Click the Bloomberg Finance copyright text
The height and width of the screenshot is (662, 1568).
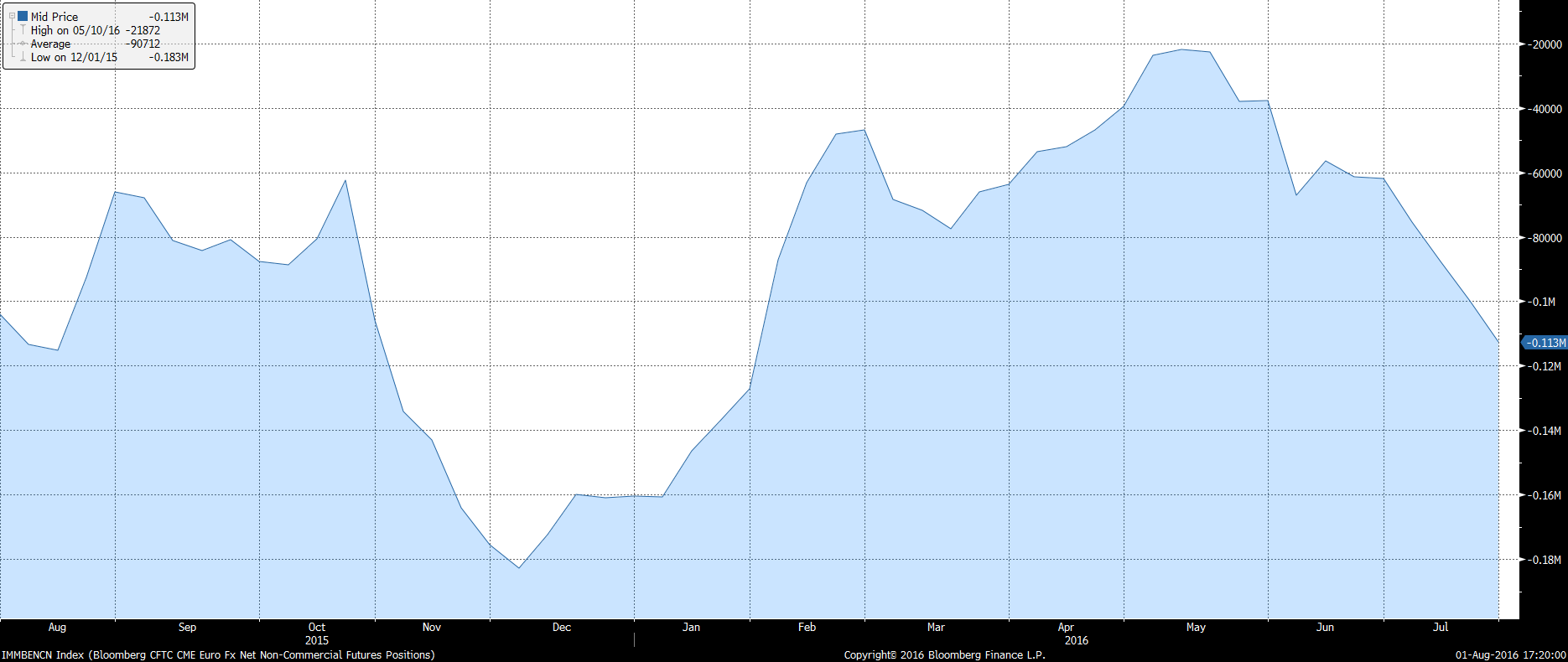(x=945, y=655)
